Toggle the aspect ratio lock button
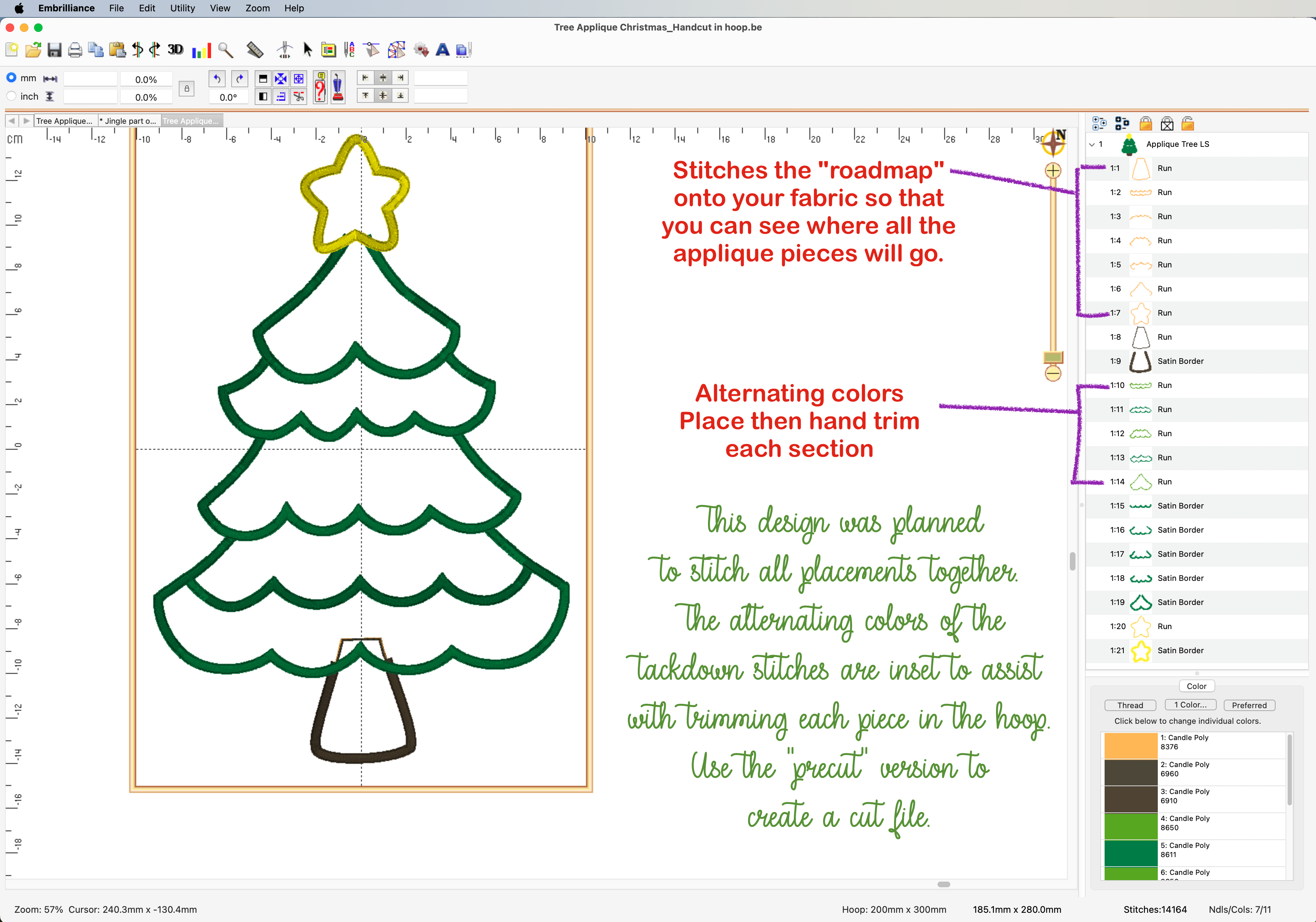Screen dimensions: 1316x922 [186, 88]
